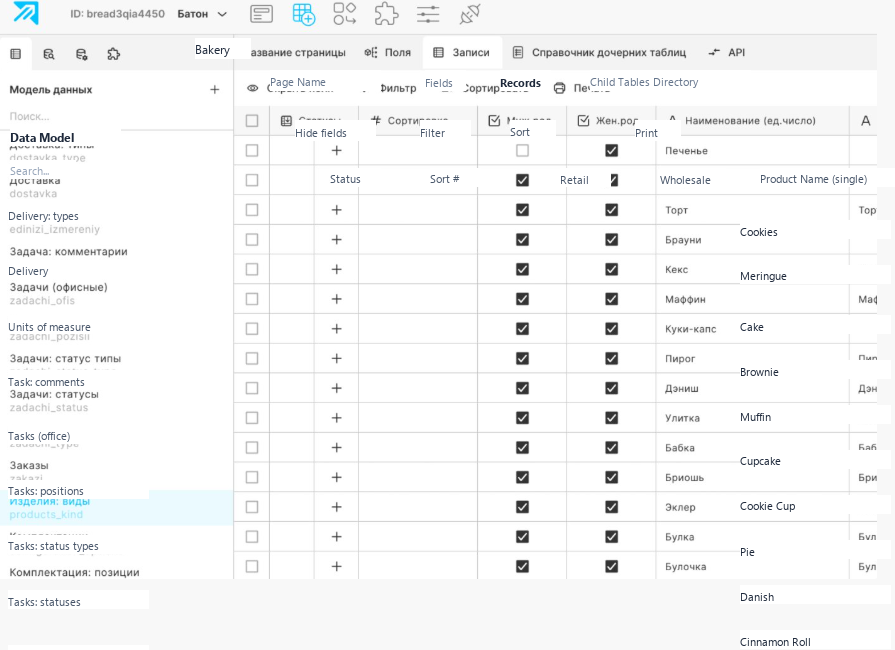895x650 pixels.
Task: Click the Брауни name cell
Action: [x=753, y=240]
